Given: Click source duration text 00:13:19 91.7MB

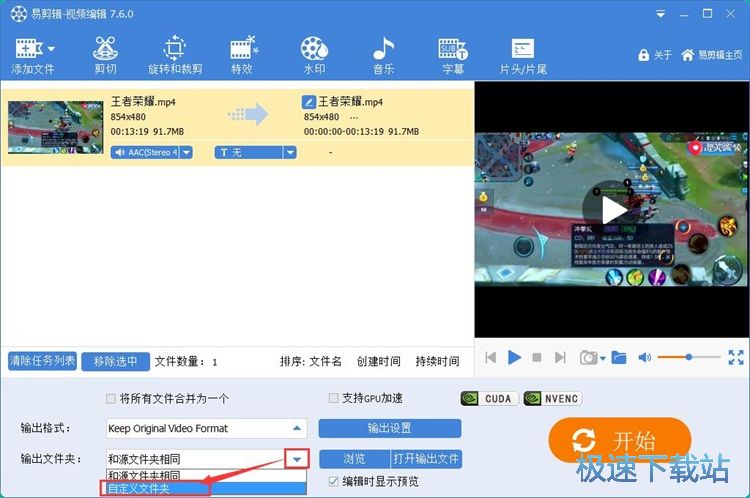Looking at the screenshot, I should coord(147,131).
